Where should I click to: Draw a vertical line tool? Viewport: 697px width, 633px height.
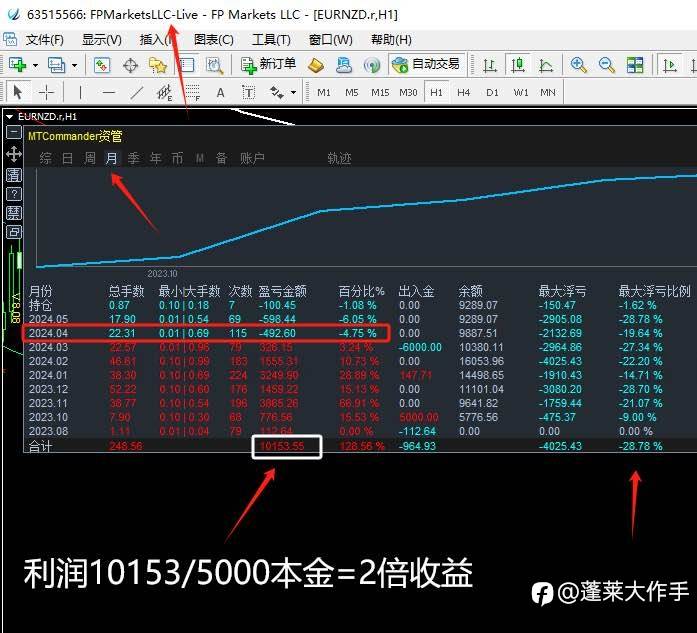point(80,92)
